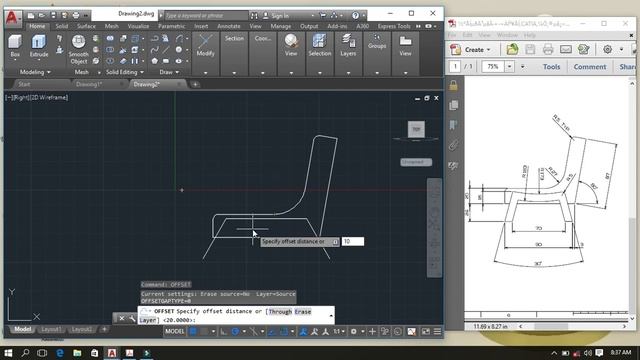Open the Surface ribbon tab
The image size is (640, 360).
[x=86, y=26]
